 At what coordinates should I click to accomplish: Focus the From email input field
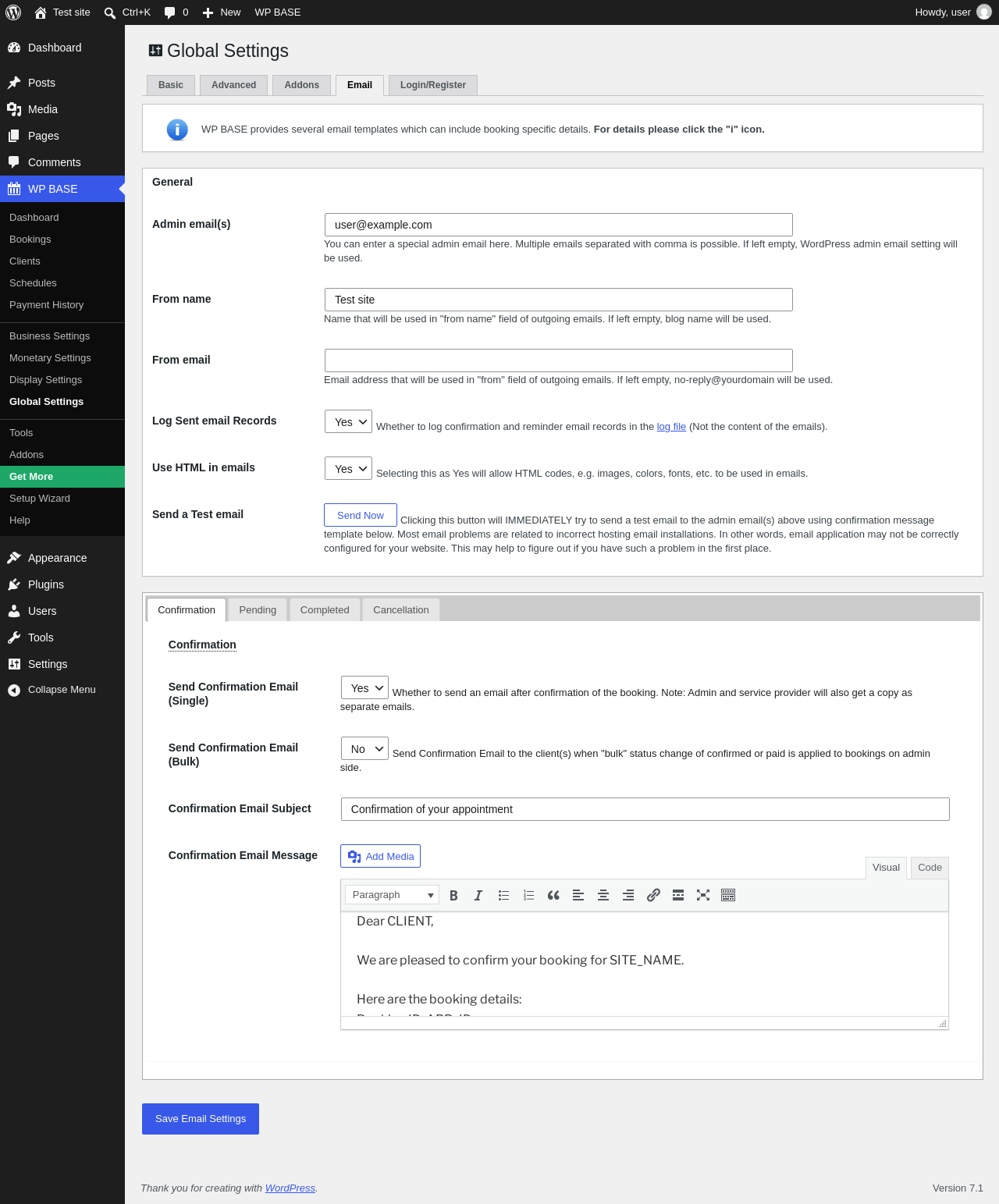click(x=559, y=360)
